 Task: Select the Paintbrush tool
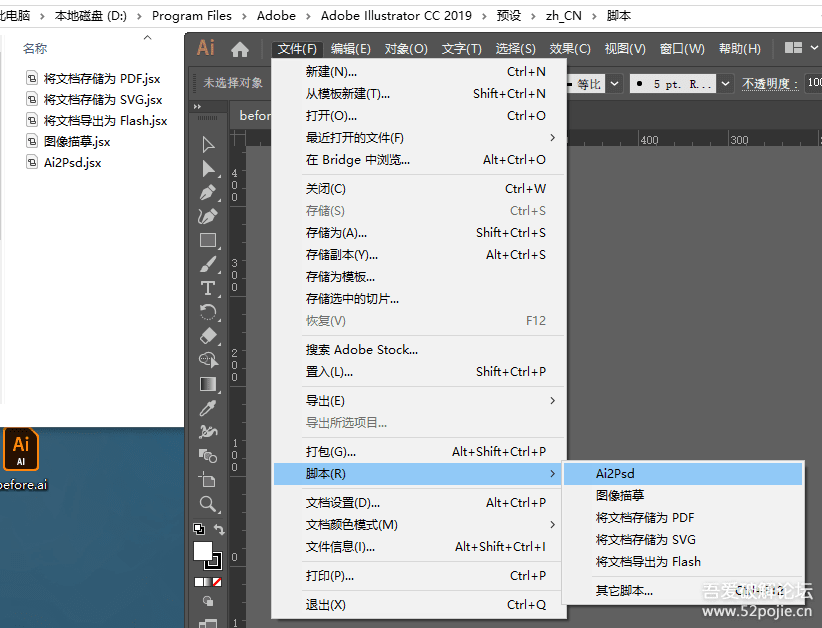tap(208, 264)
